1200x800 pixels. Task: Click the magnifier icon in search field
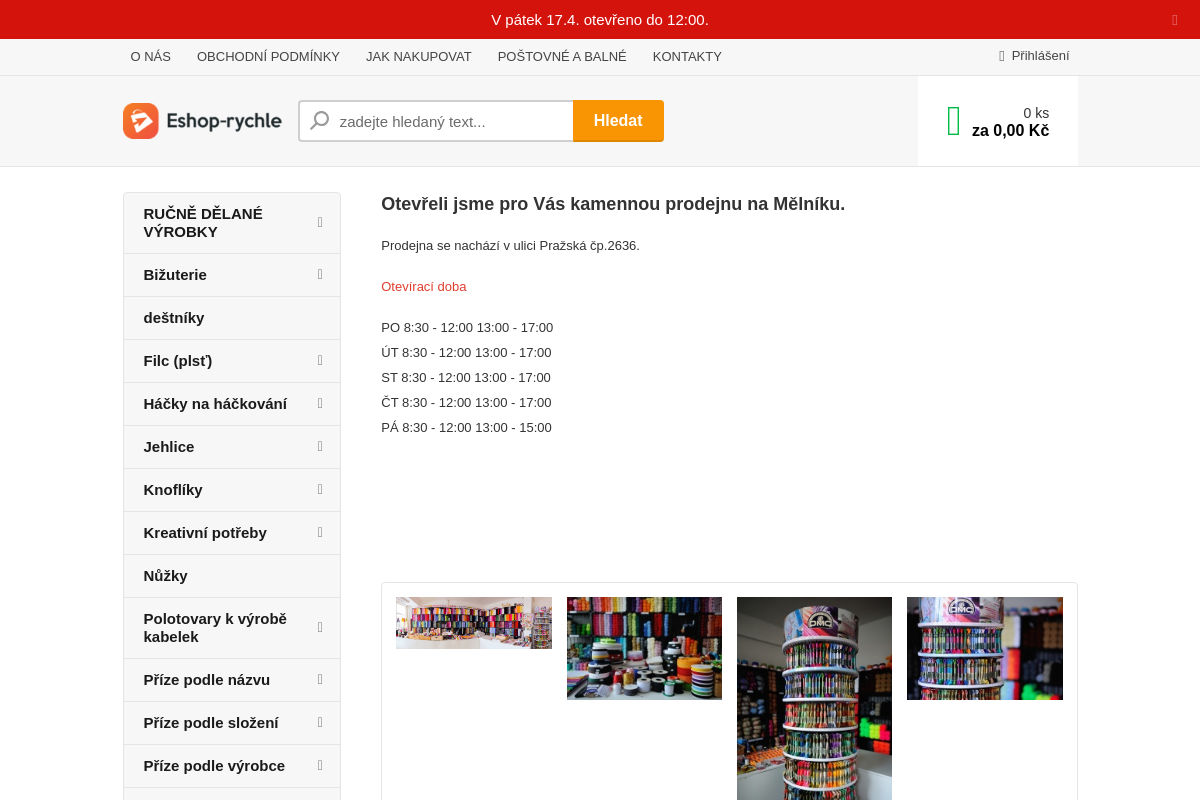(x=320, y=121)
